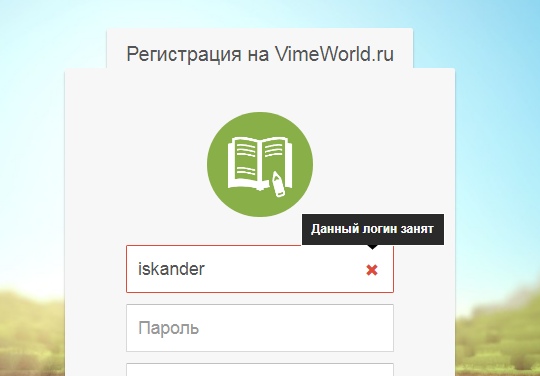Focus the partially visible field below Пароль
The width and height of the screenshot is (540, 376).
[x=260, y=369]
